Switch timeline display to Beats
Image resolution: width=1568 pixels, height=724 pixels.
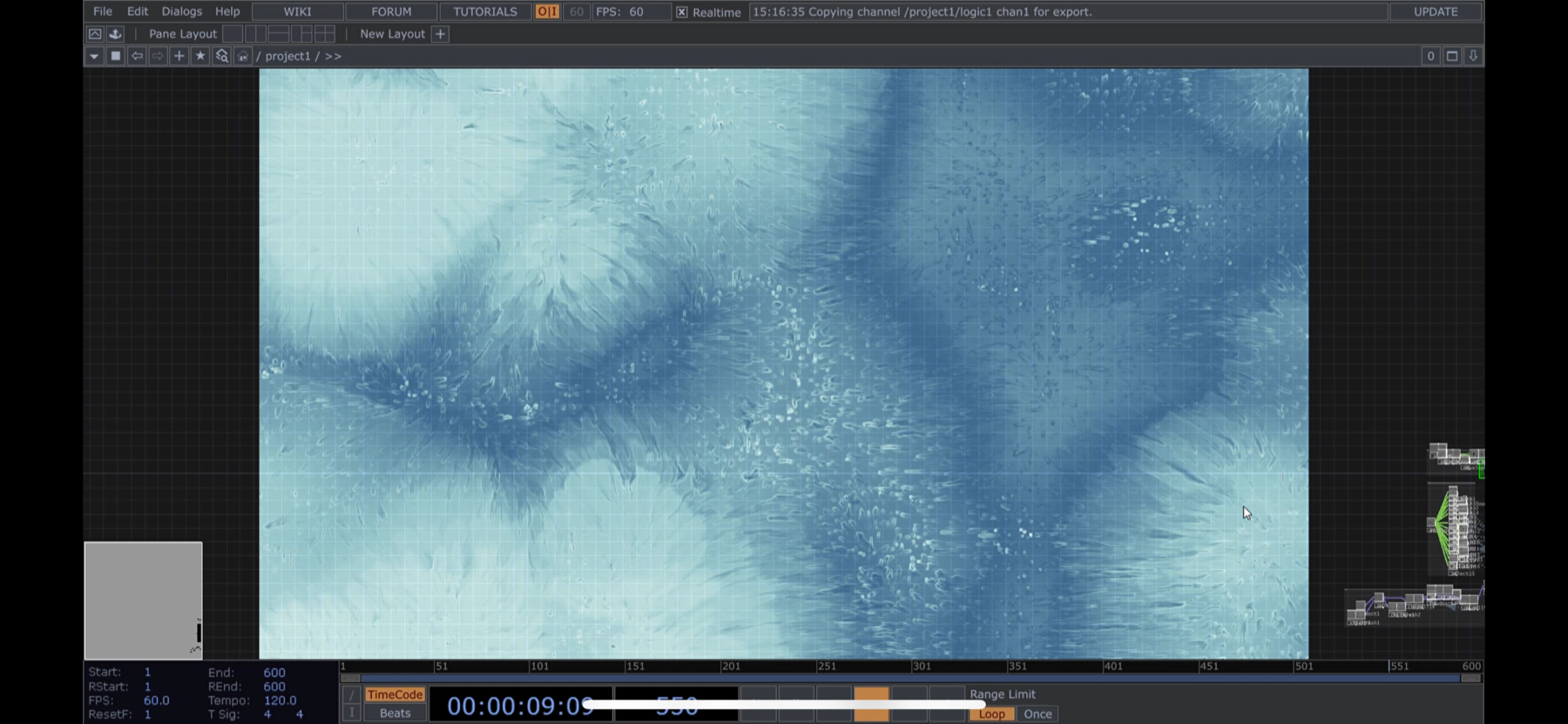click(x=395, y=713)
